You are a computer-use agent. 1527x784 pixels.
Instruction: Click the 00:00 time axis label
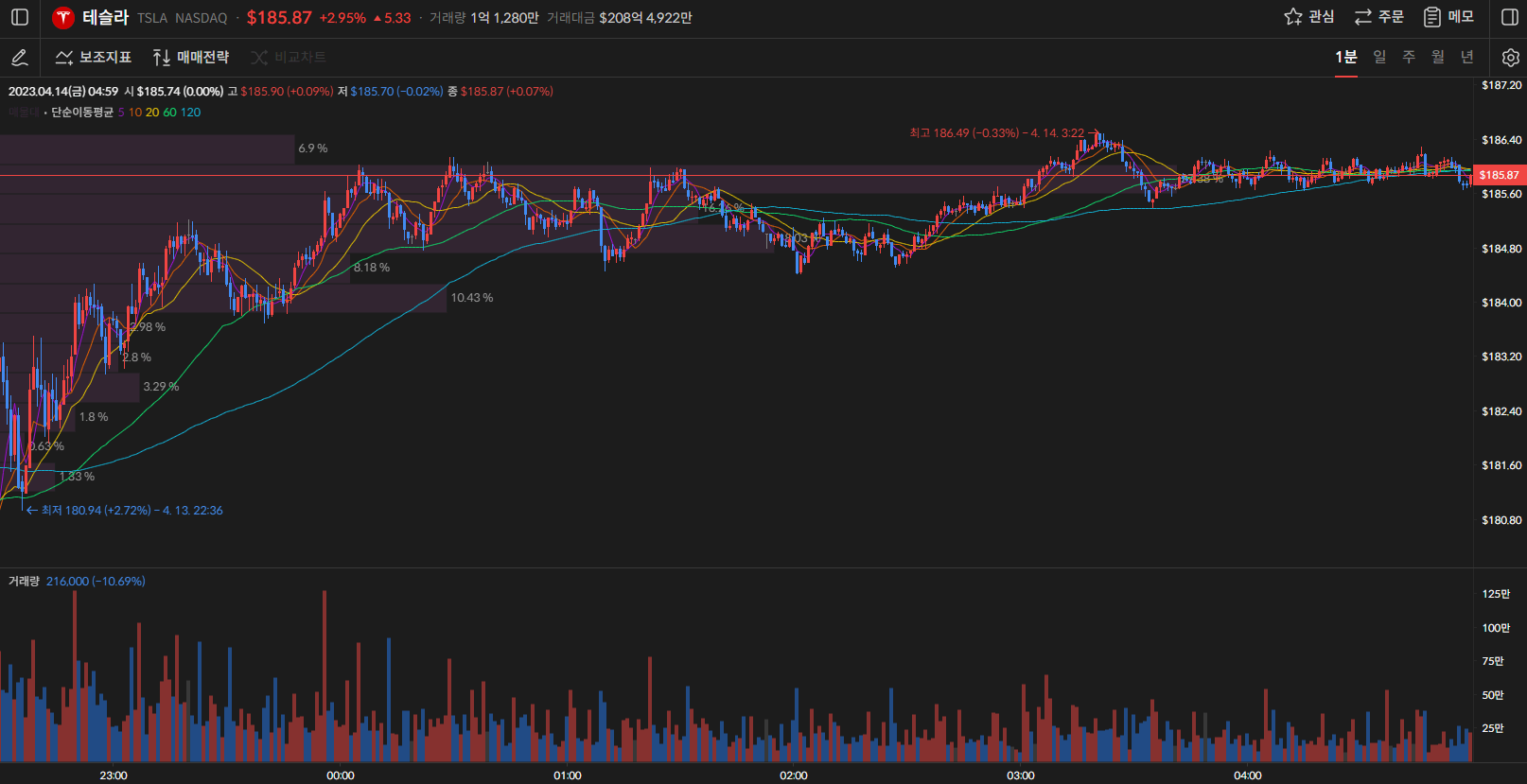click(x=341, y=775)
